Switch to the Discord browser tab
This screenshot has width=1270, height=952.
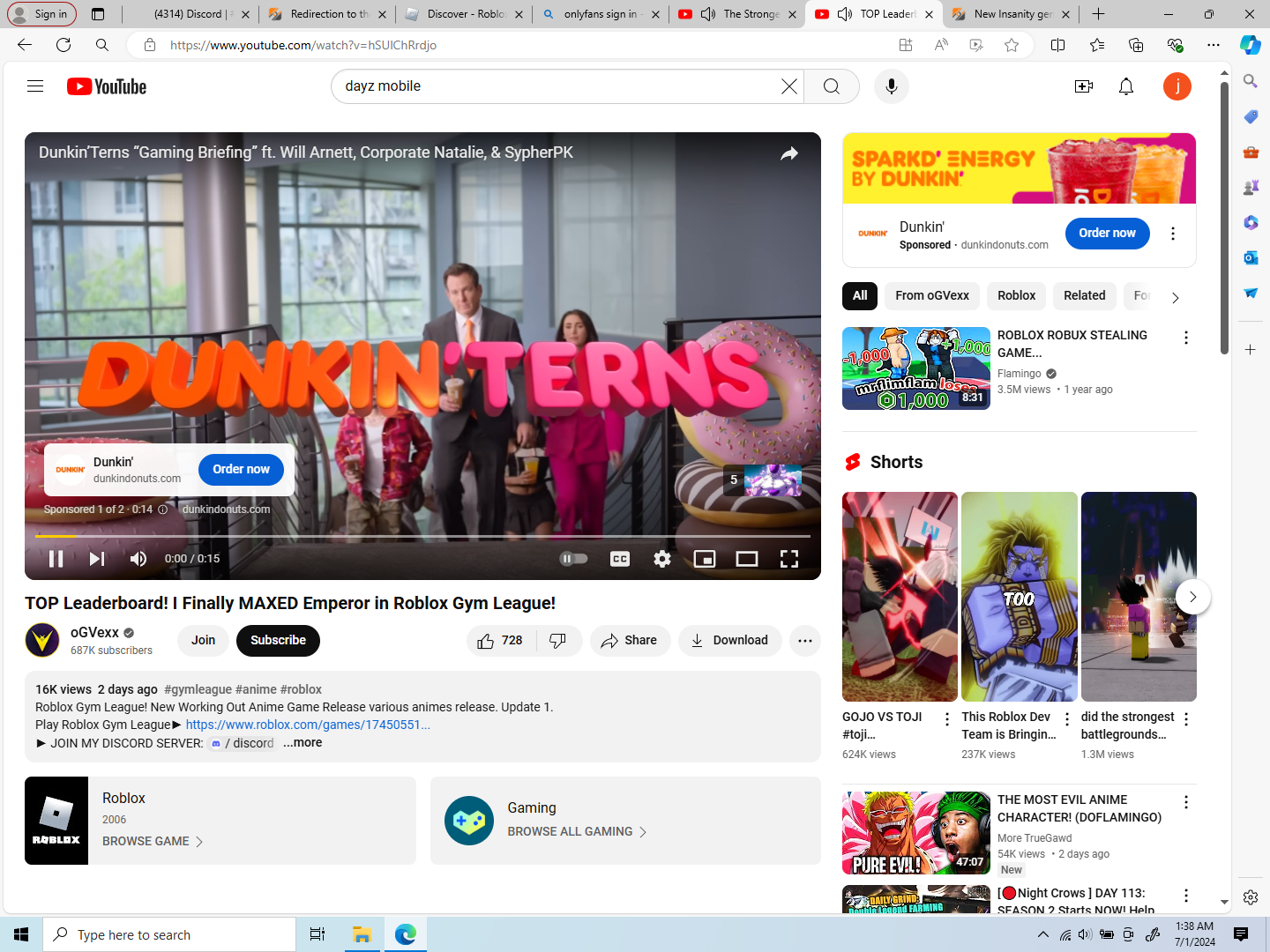coord(191,14)
